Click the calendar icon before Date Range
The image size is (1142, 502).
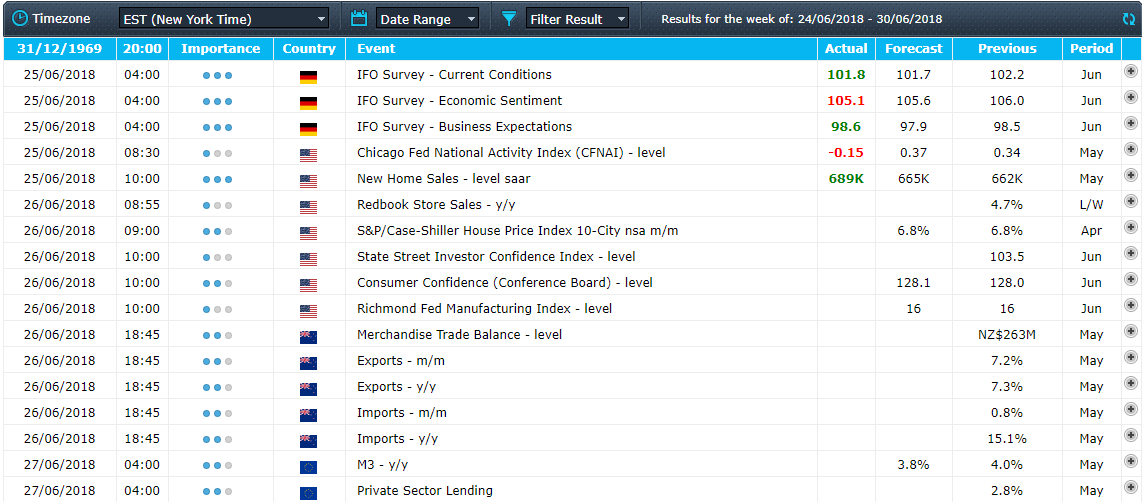(x=358, y=18)
